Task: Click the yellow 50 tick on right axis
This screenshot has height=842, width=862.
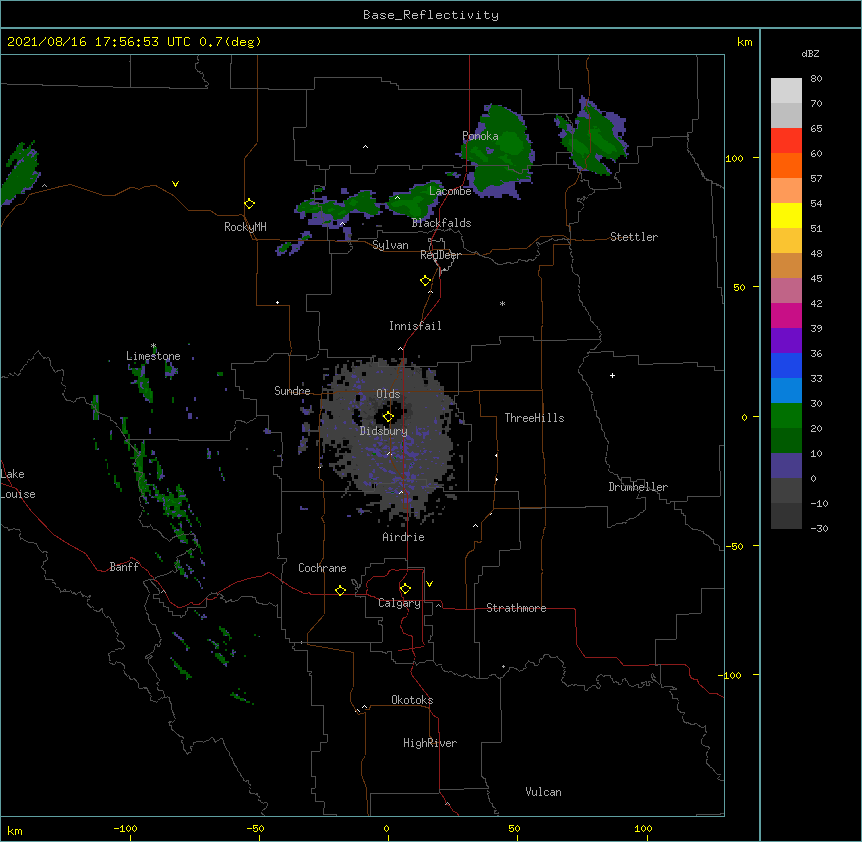Action: pyautogui.click(x=739, y=287)
